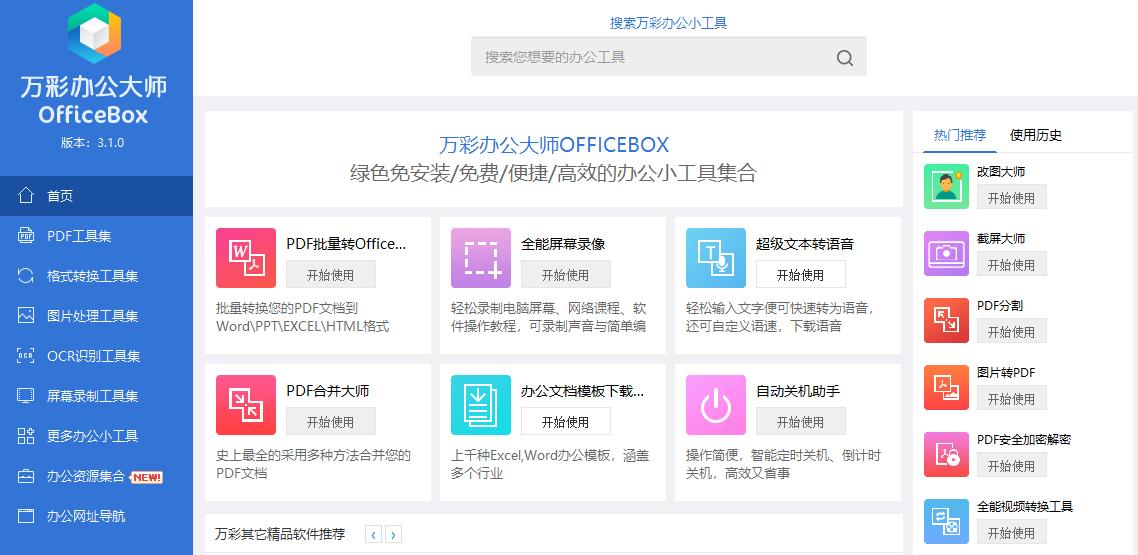
Task: Start 自动关机助手 with 开始使用
Action: pyautogui.click(x=801, y=422)
